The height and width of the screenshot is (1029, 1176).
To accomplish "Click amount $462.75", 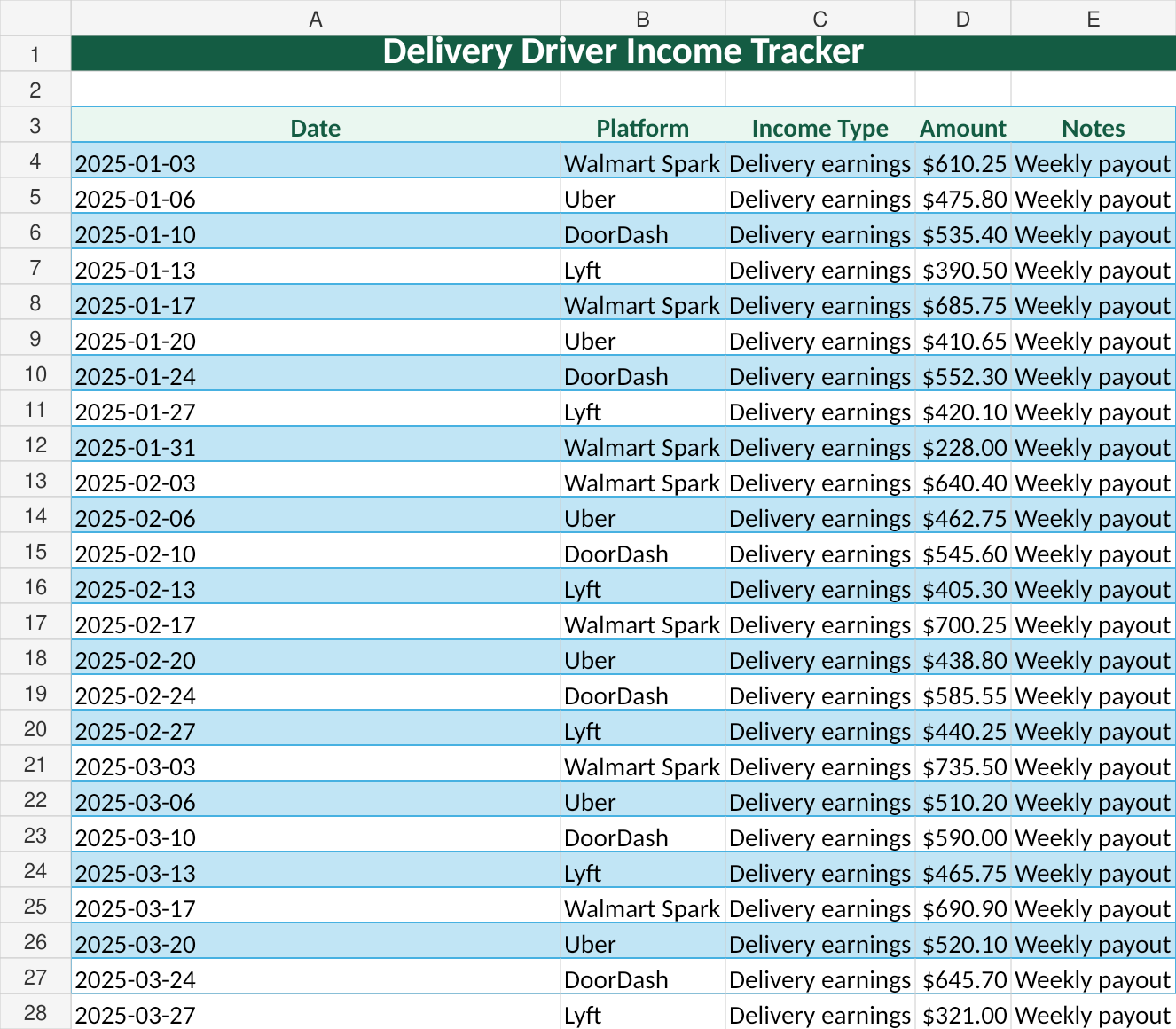I will click(963, 515).
